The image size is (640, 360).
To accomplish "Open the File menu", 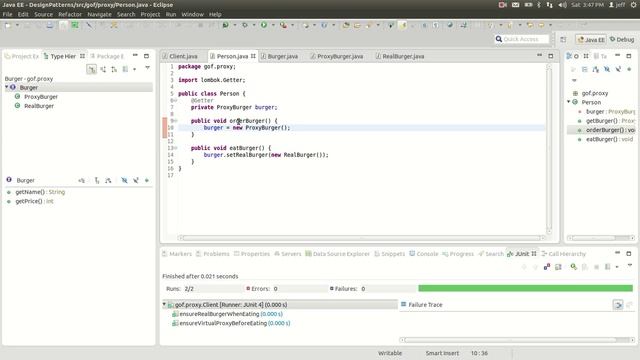I will coord(7,14).
